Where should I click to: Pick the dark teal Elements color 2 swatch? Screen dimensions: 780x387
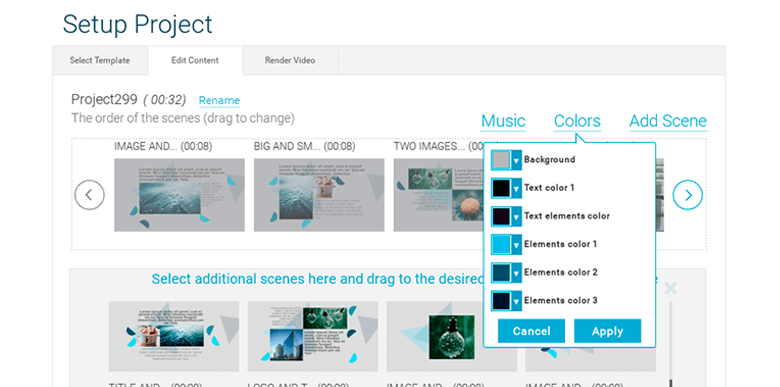click(x=501, y=273)
